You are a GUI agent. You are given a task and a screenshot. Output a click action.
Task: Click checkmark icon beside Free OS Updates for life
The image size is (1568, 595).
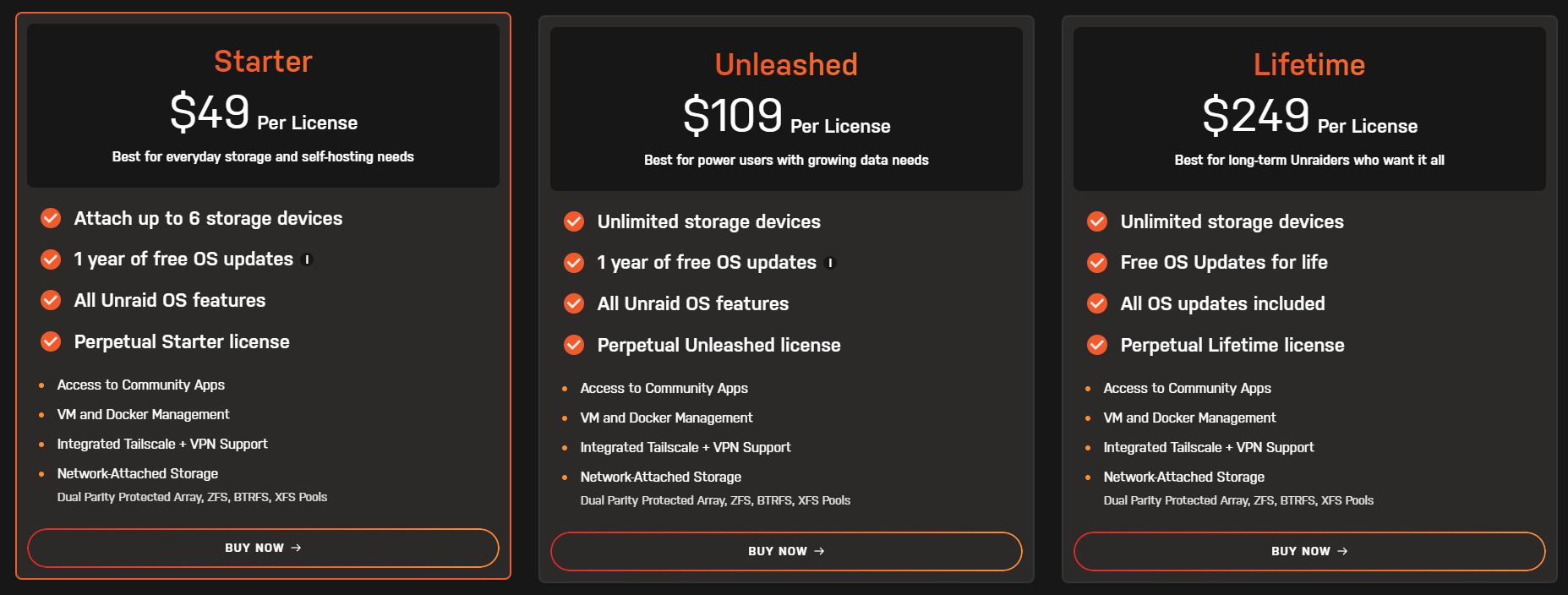click(x=1097, y=263)
